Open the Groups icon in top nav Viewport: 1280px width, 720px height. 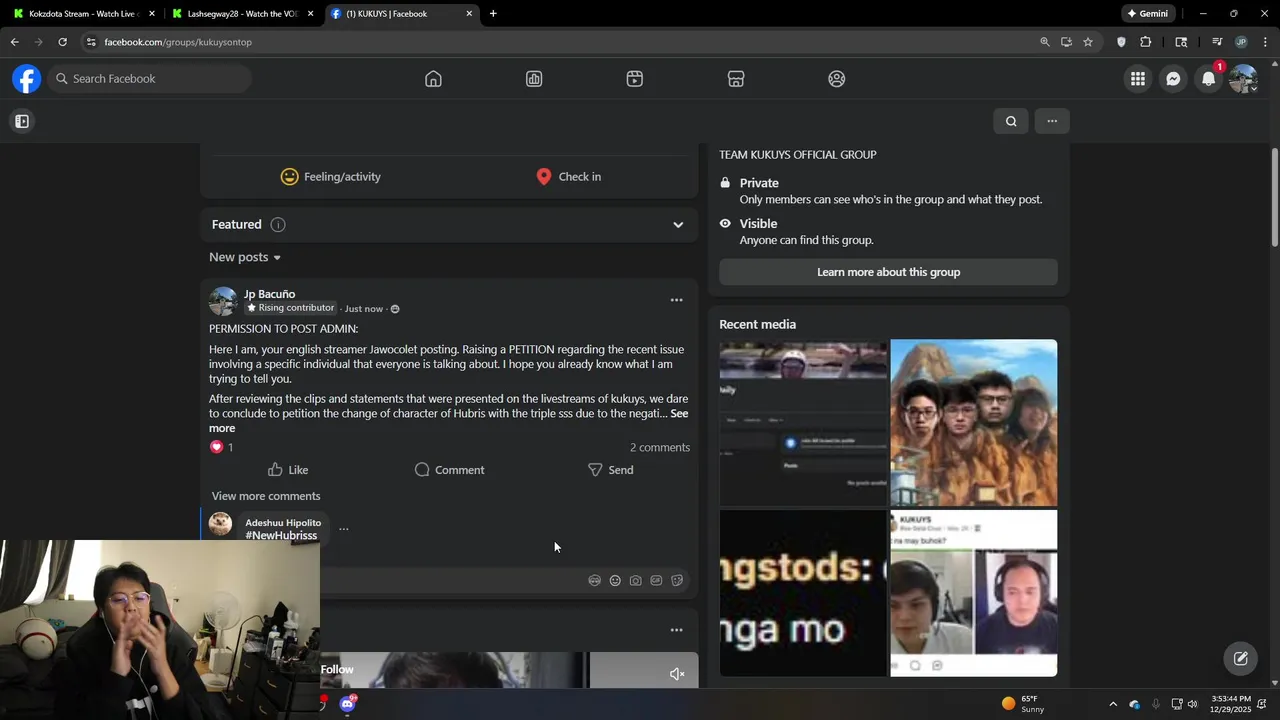837,79
